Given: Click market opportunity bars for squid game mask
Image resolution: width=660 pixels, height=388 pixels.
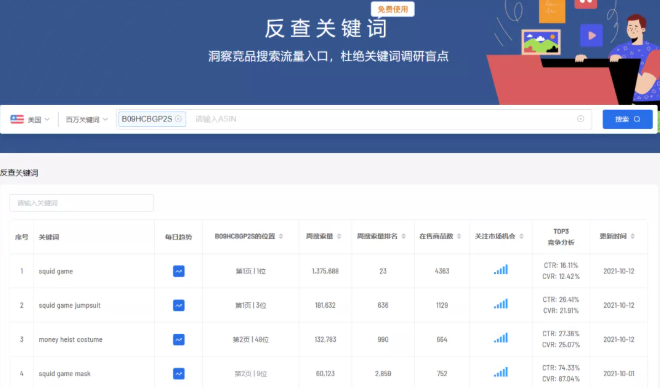Looking at the screenshot, I should point(501,372).
